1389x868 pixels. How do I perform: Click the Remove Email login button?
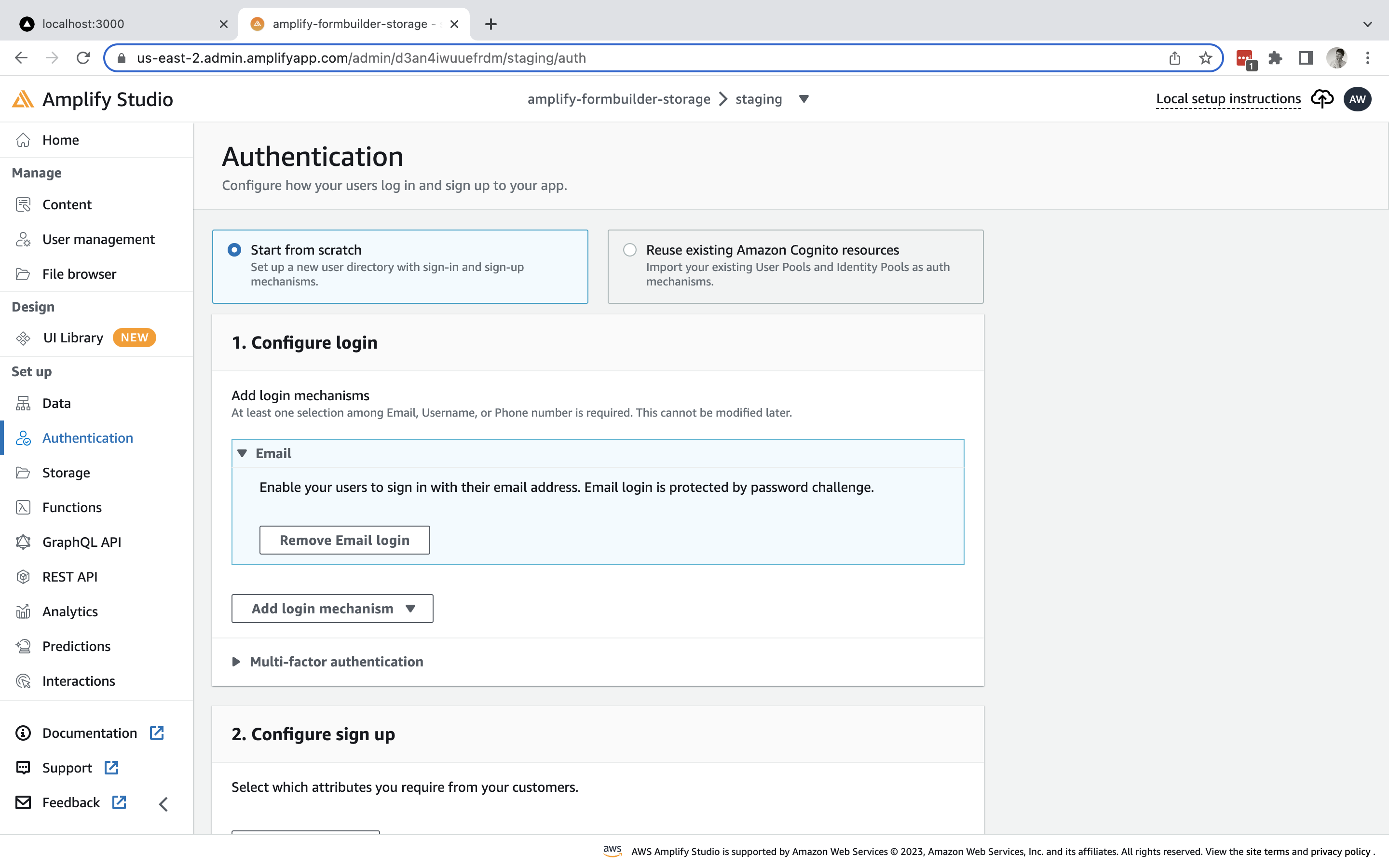click(x=344, y=540)
